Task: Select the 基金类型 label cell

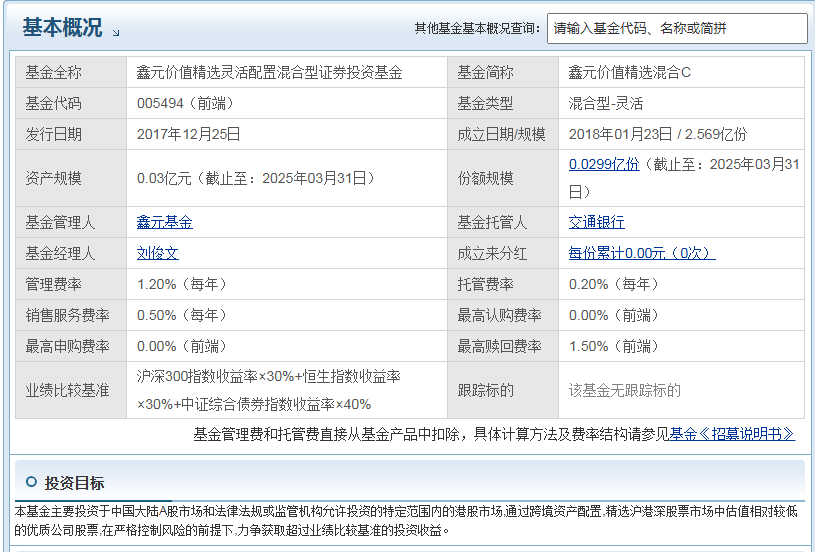Action: point(503,103)
